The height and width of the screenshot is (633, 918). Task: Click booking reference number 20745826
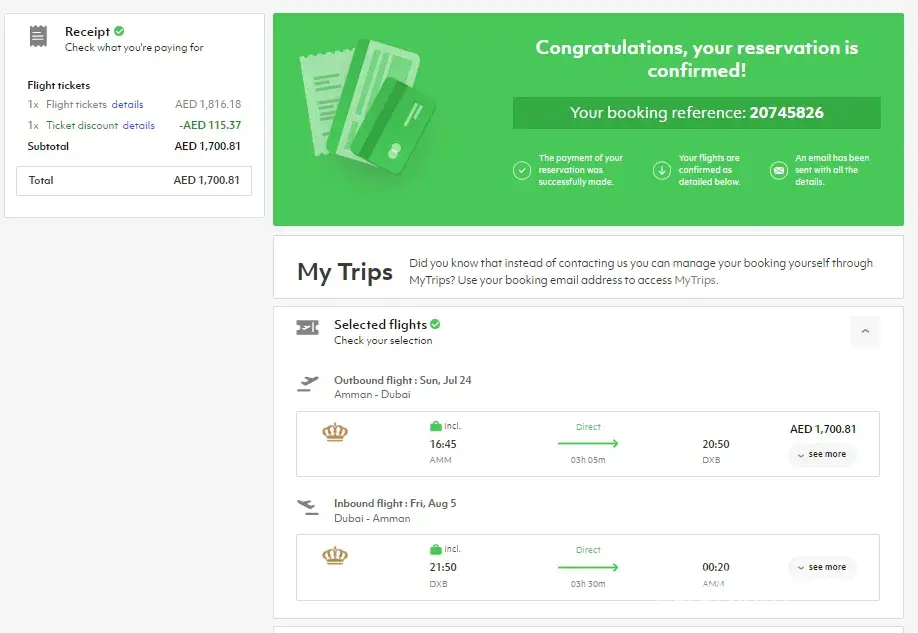(786, 113)
